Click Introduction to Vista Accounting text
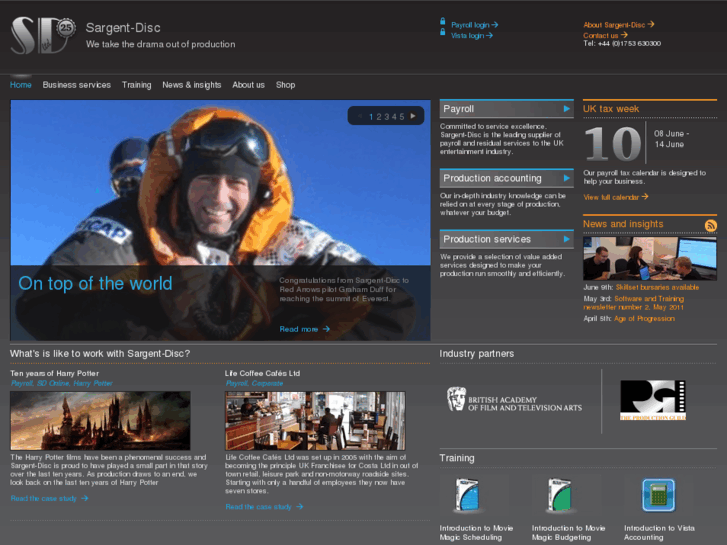 click(x=659, y=532)
